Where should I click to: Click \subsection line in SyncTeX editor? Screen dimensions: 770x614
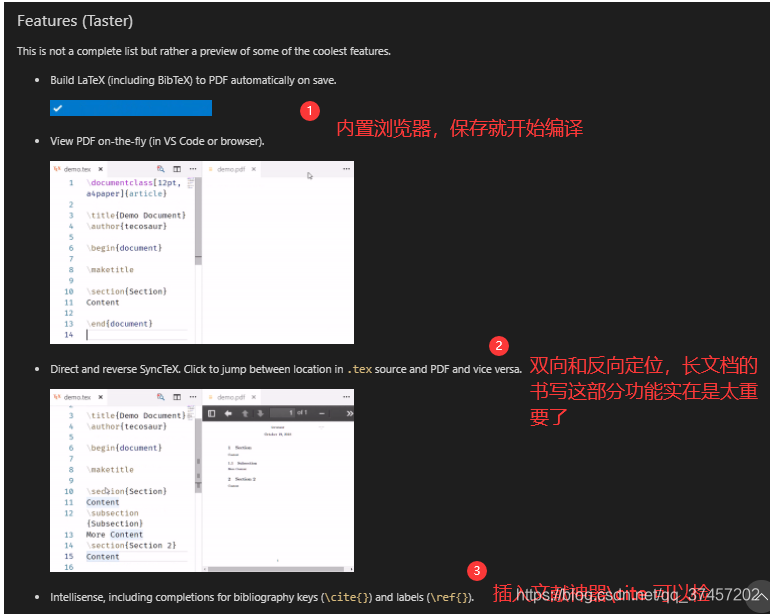[114, 513]
